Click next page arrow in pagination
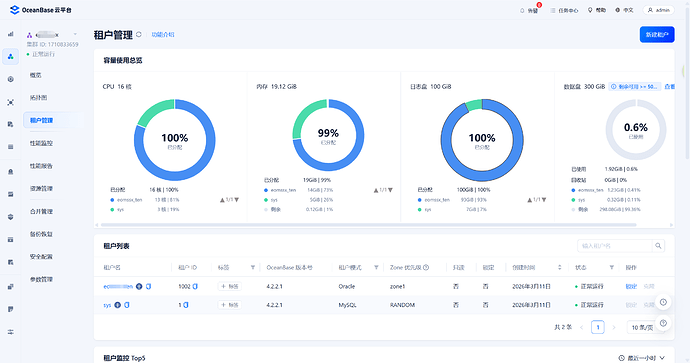 click(x=614, y=327)
